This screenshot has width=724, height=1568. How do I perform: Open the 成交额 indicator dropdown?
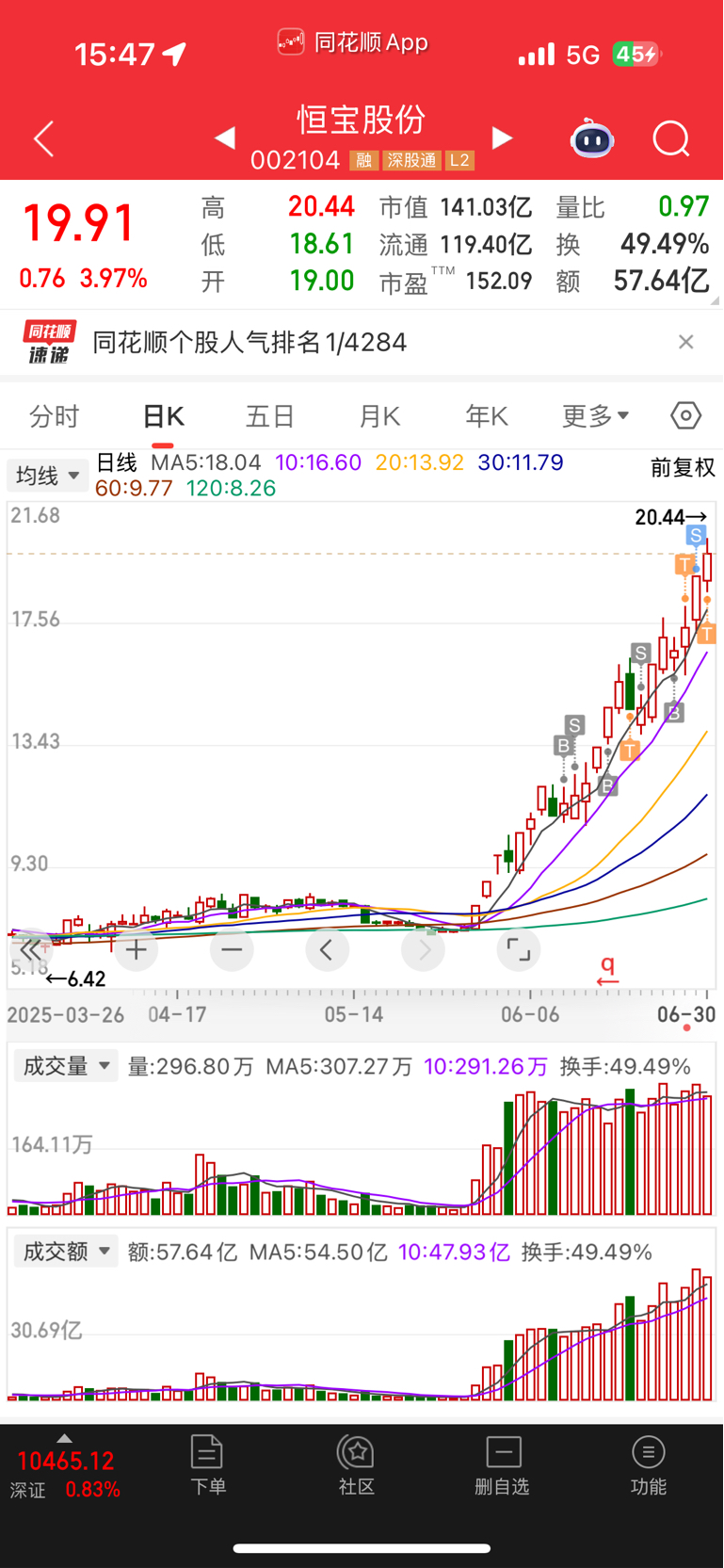(x=65, y=1252)
